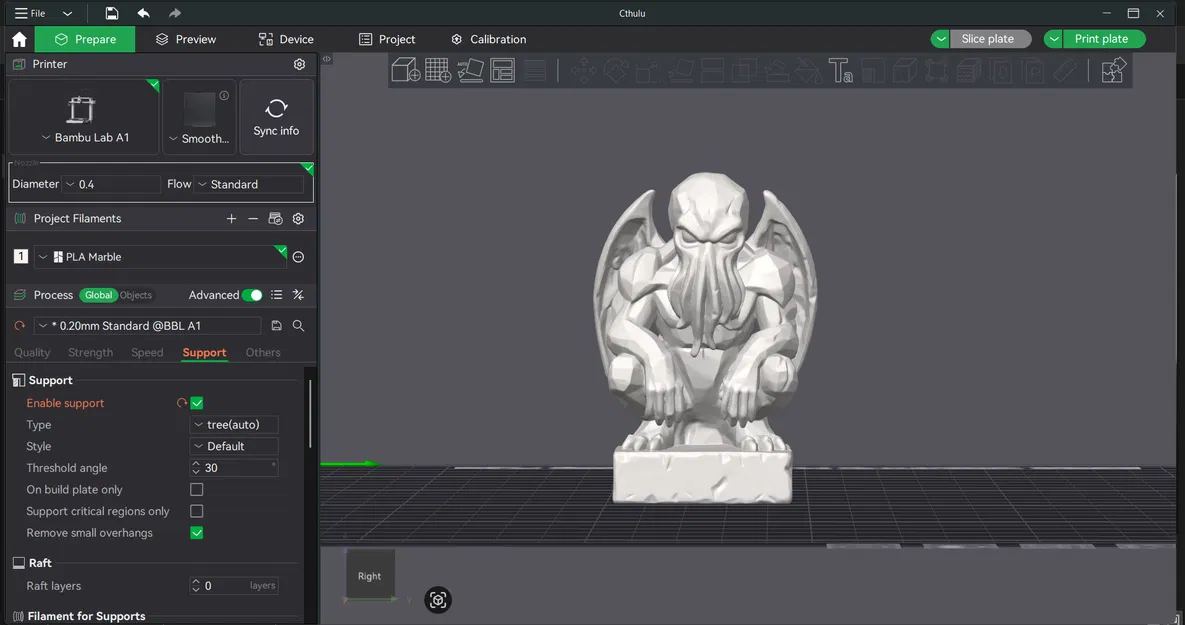Disable the Remove small overhangs checkbox
Screen dimensions: 1185x625
pyautogui.click(x=196, y=532)
